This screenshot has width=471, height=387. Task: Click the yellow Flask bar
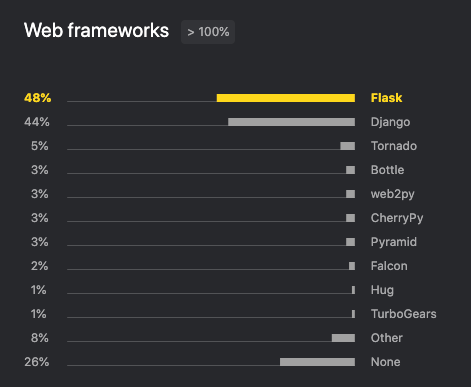point(286,98)
